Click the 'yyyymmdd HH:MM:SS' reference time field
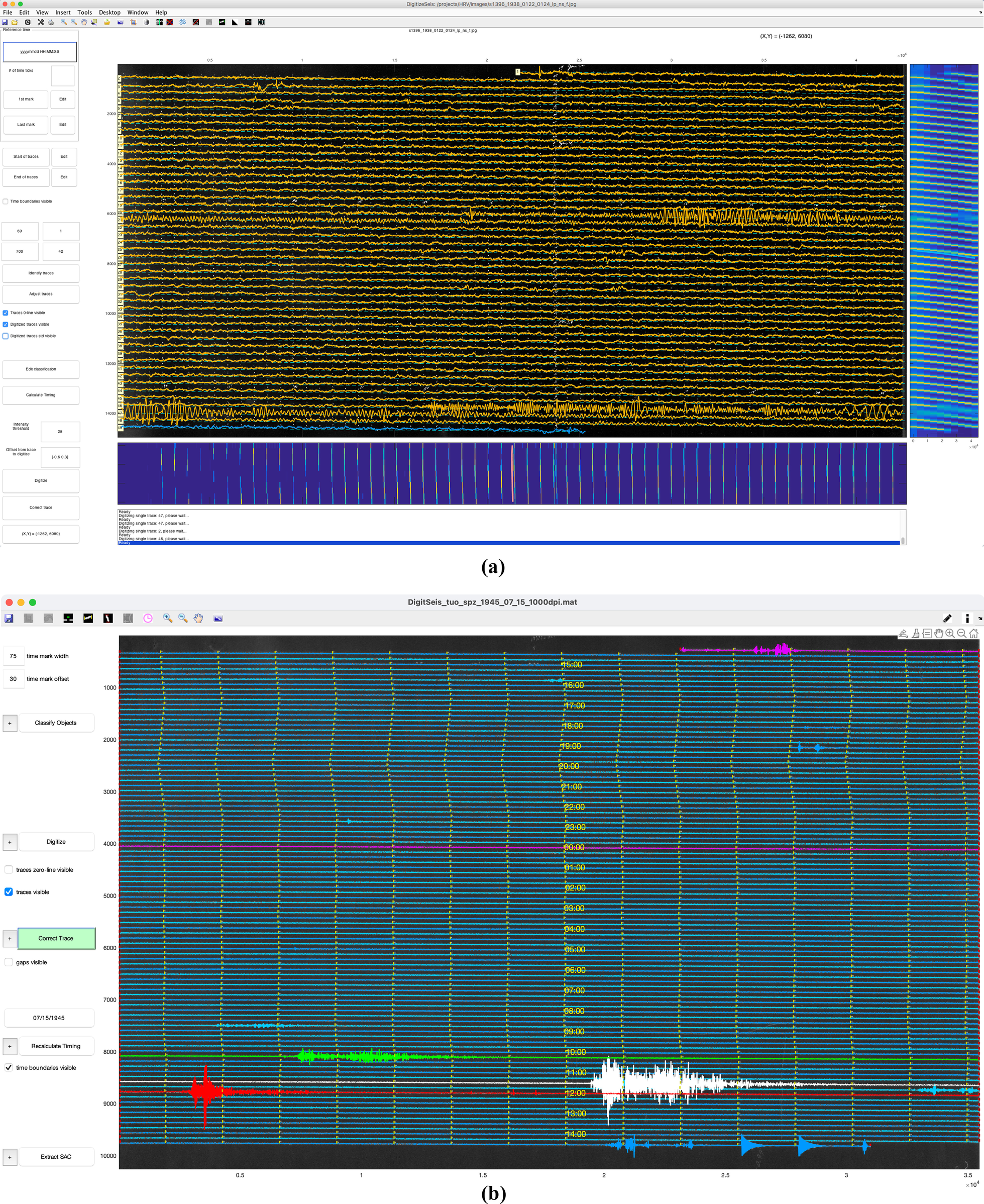984x1204 pixels. tap(40, 52)
